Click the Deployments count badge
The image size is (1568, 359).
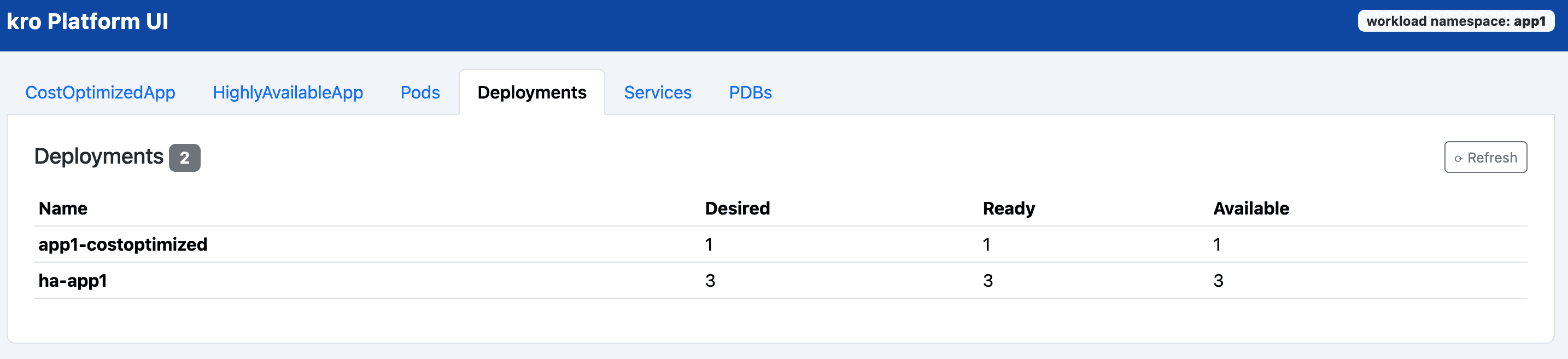pos(184,158)
